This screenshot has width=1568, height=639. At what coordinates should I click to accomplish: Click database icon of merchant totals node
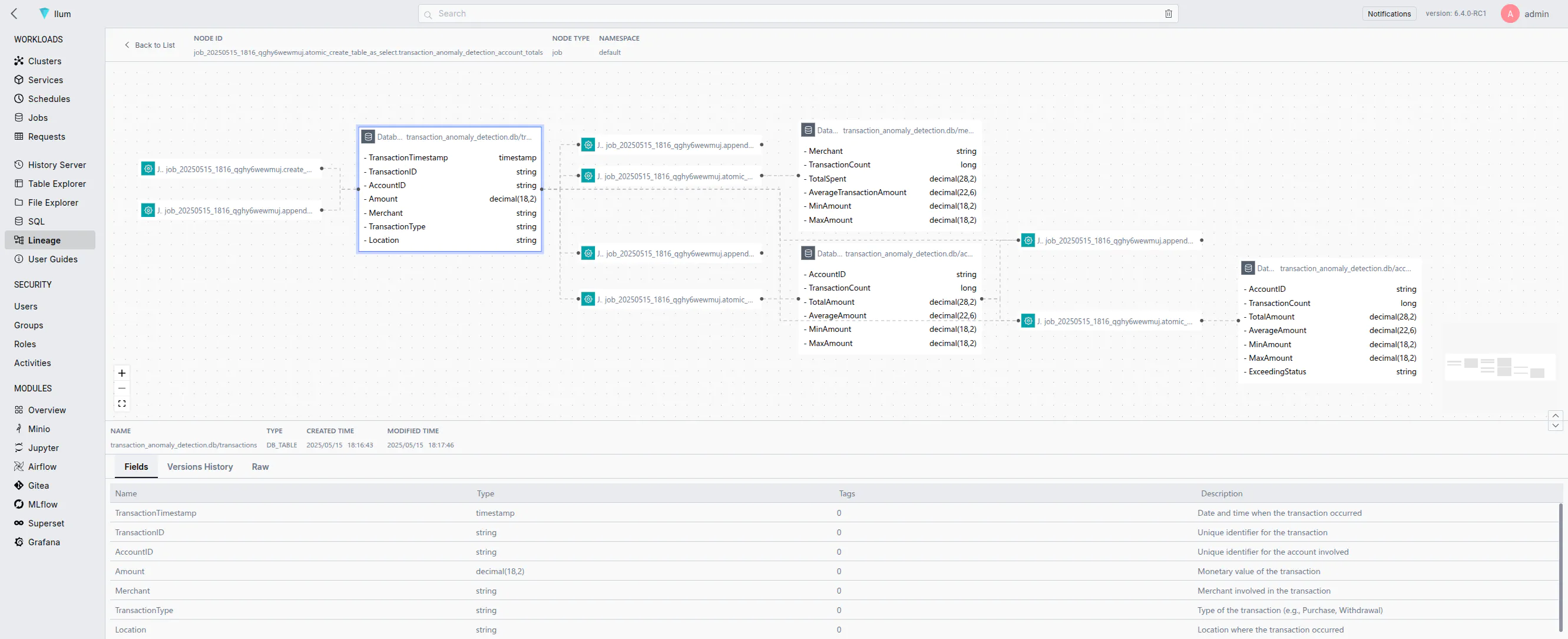(808, 130)
